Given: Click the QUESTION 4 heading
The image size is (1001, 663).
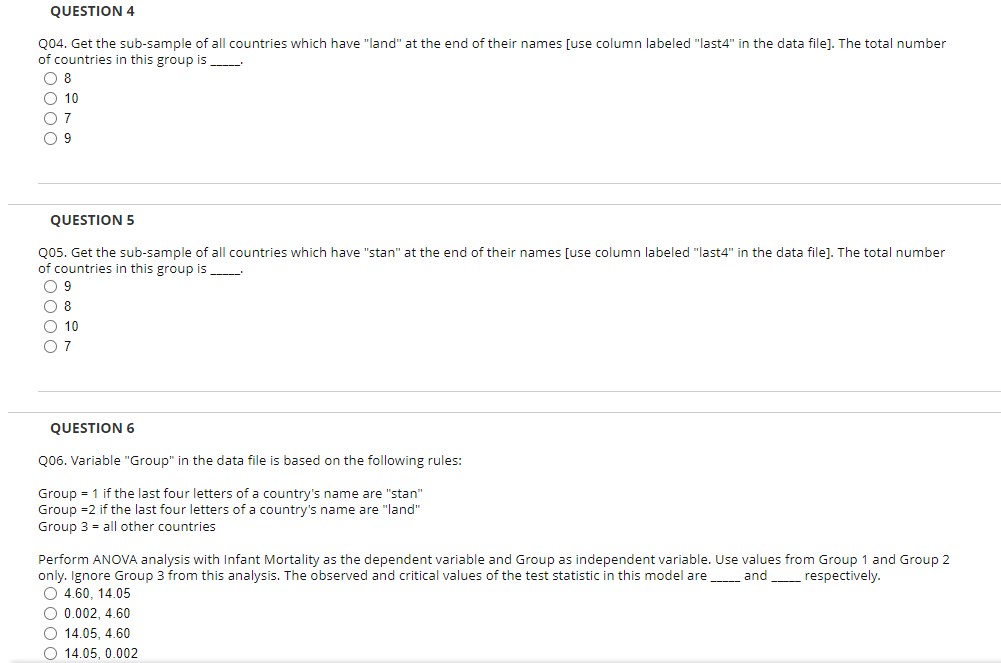Looking at the screenshot, I should click(92, 11).
